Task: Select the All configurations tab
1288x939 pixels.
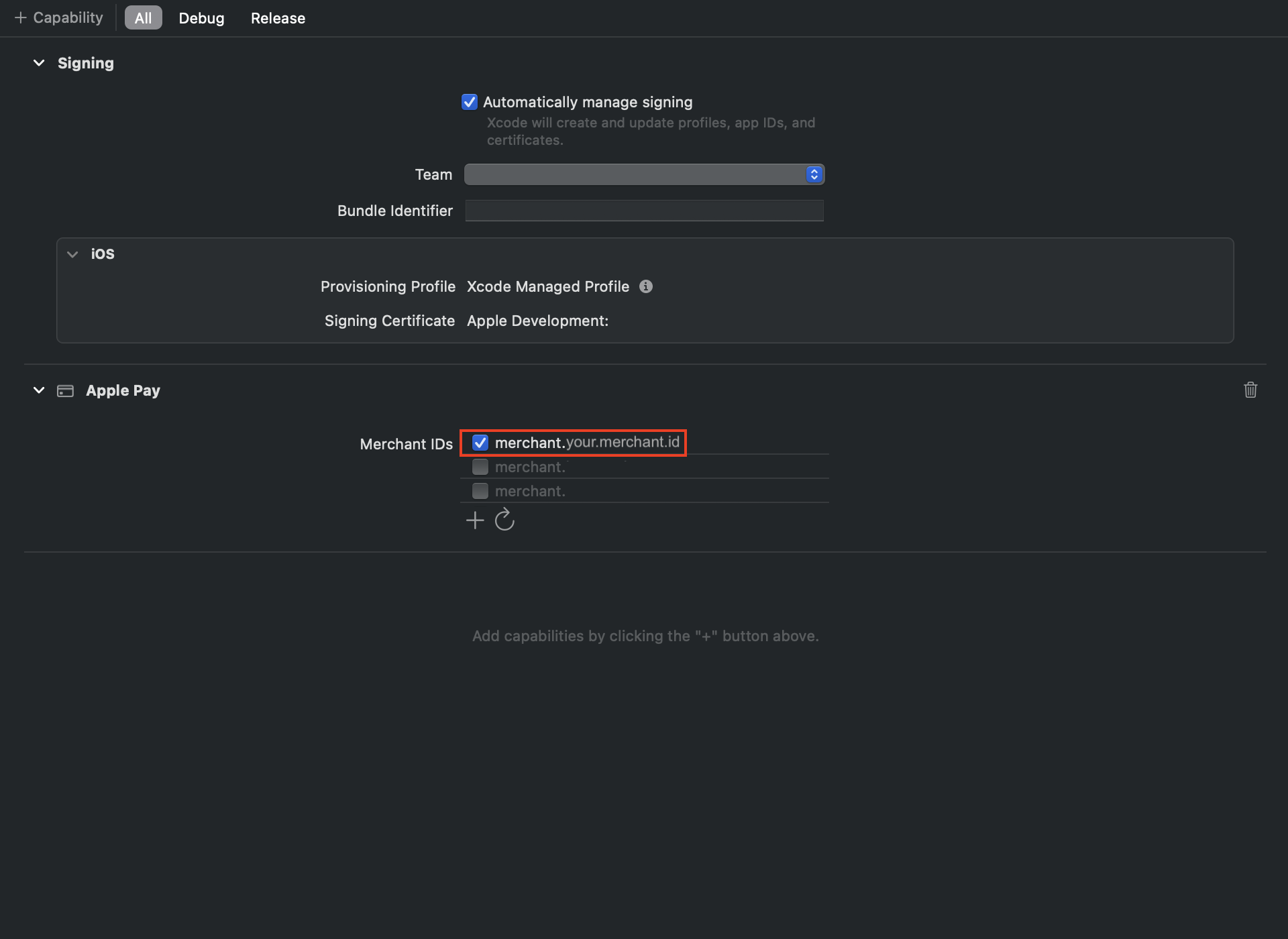Action: 143,18
